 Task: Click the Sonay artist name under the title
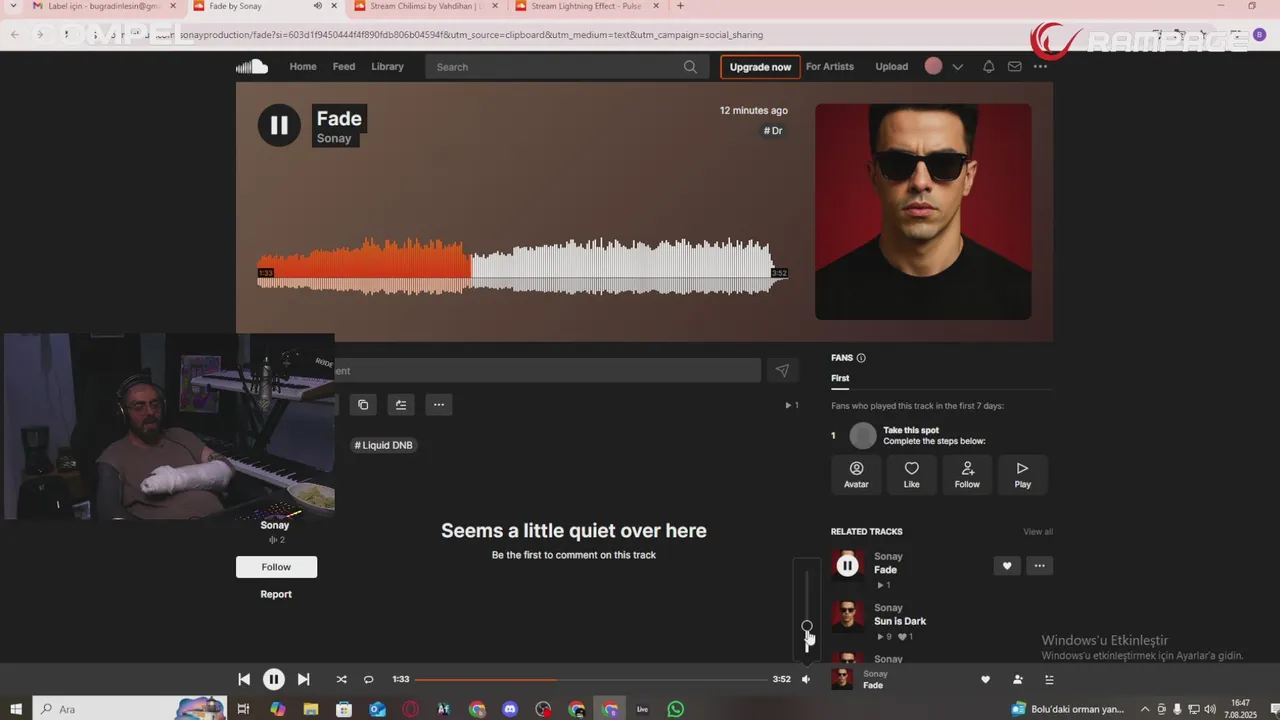point(334,138)
